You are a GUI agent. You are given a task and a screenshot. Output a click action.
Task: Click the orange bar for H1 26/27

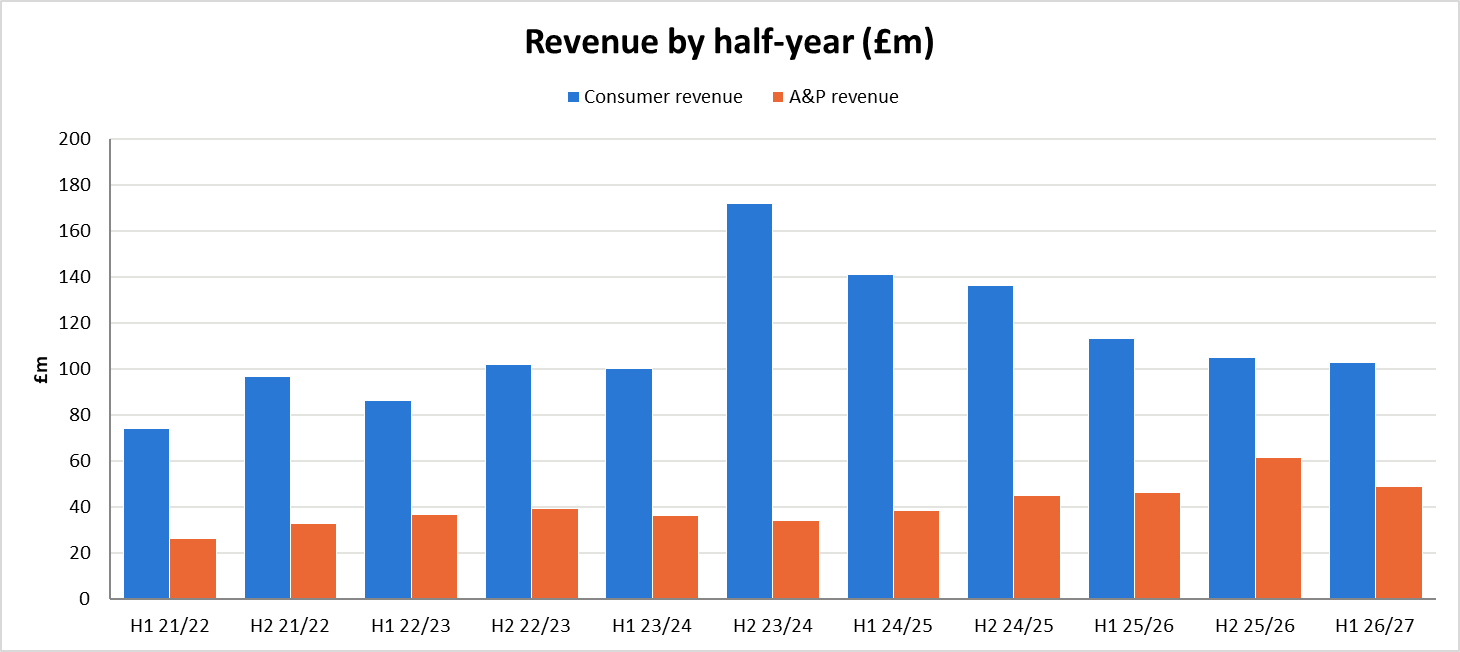[1398, 543]
